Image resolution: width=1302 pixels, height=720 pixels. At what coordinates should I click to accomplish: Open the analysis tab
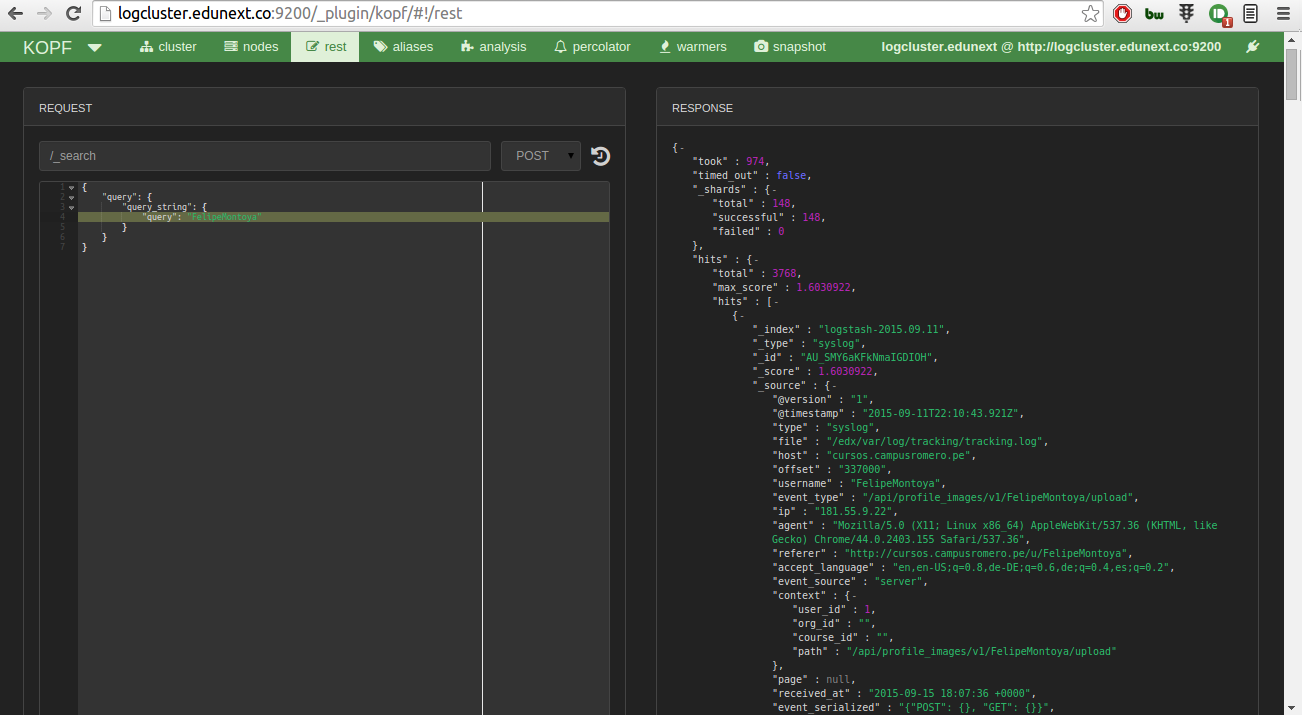[x=493, y=47]
